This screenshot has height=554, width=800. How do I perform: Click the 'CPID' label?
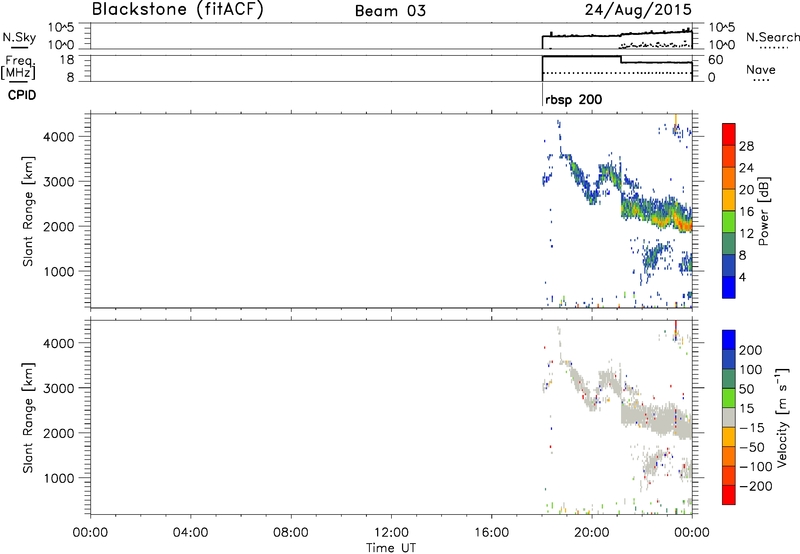22,95
